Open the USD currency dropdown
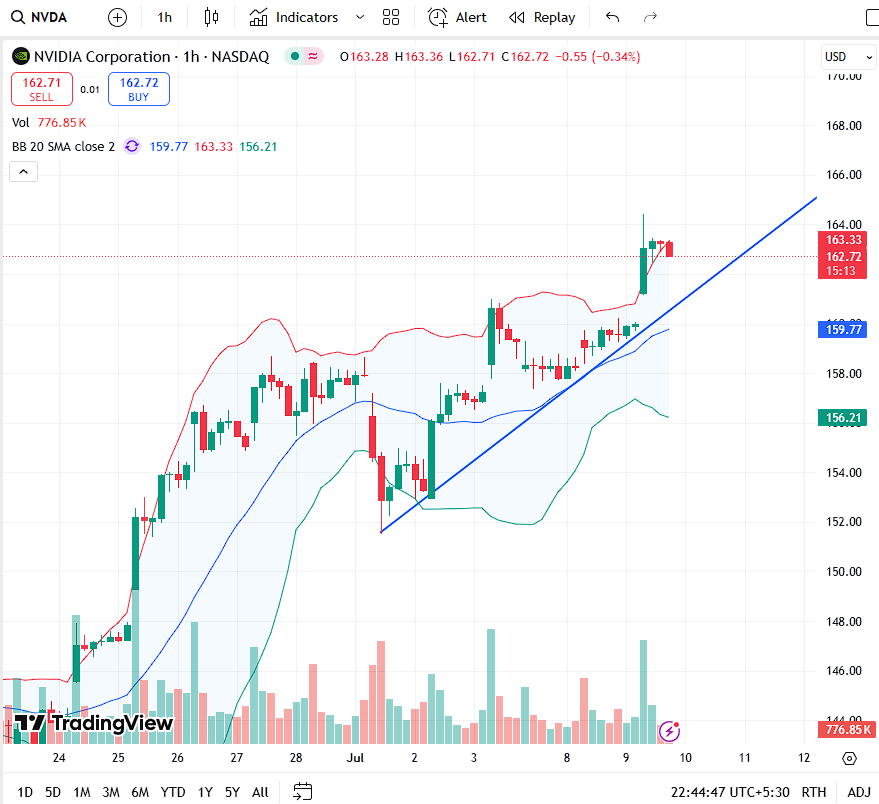Image resolution: width=879 pixels, height=804 pixels. coord(848,57)
